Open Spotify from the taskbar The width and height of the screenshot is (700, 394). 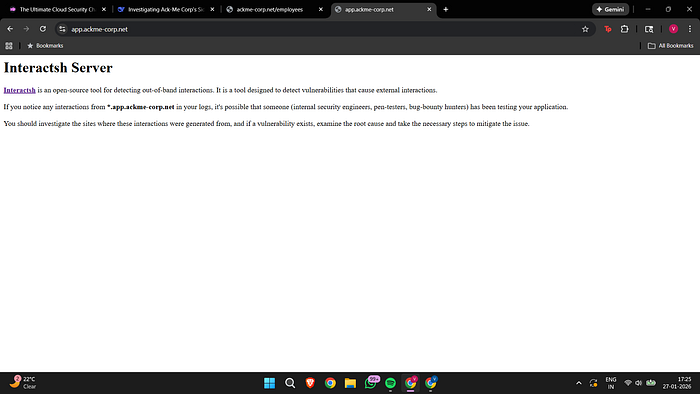click(x=390, y=383)
